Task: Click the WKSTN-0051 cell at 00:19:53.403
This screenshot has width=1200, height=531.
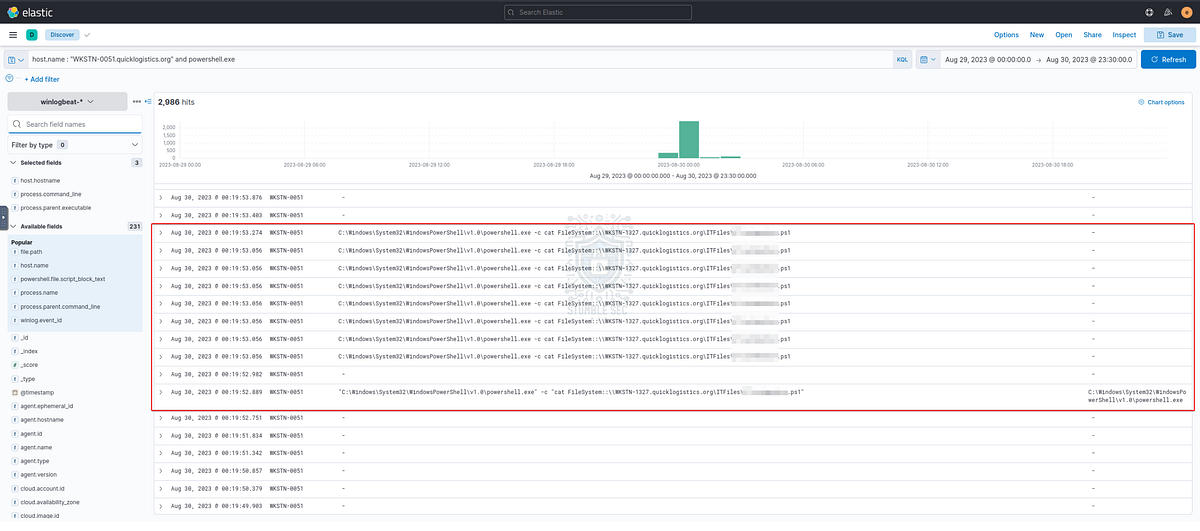Action: pos(286,214)
